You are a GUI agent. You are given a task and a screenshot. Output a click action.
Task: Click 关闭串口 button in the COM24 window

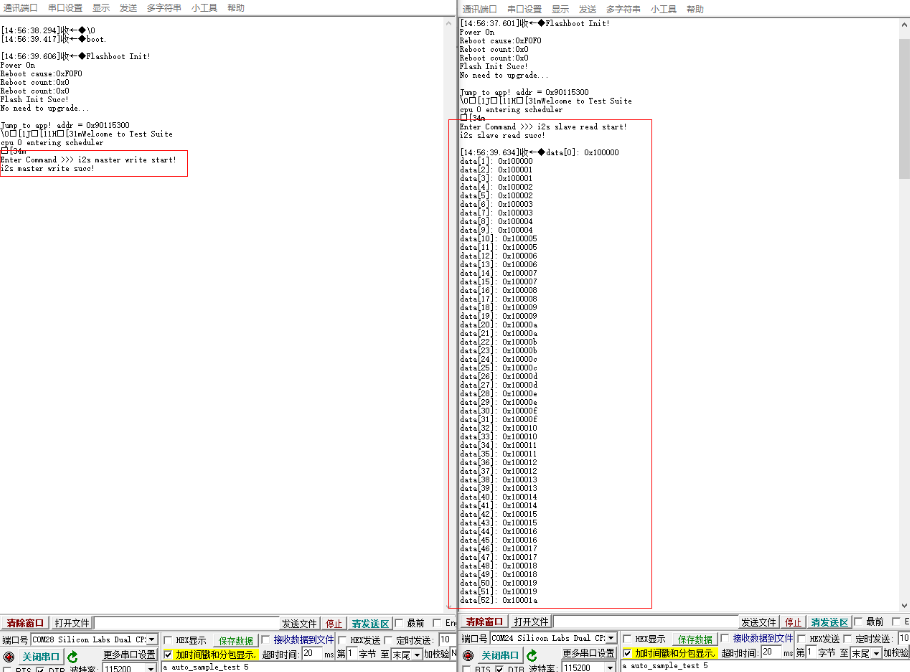[500, 656]
